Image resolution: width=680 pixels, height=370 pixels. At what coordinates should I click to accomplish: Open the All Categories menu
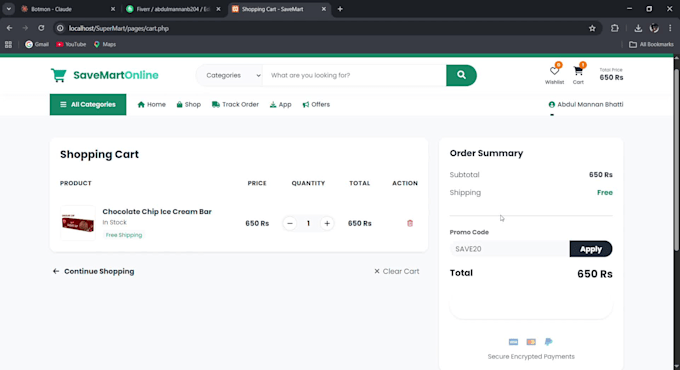(88, 105)
